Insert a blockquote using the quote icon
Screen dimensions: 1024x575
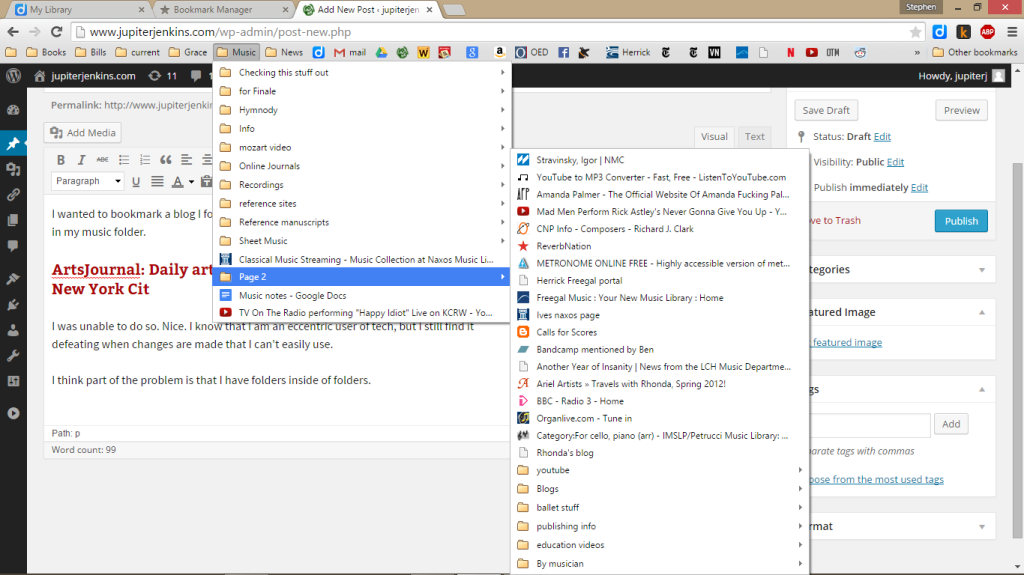pos(166,160)
